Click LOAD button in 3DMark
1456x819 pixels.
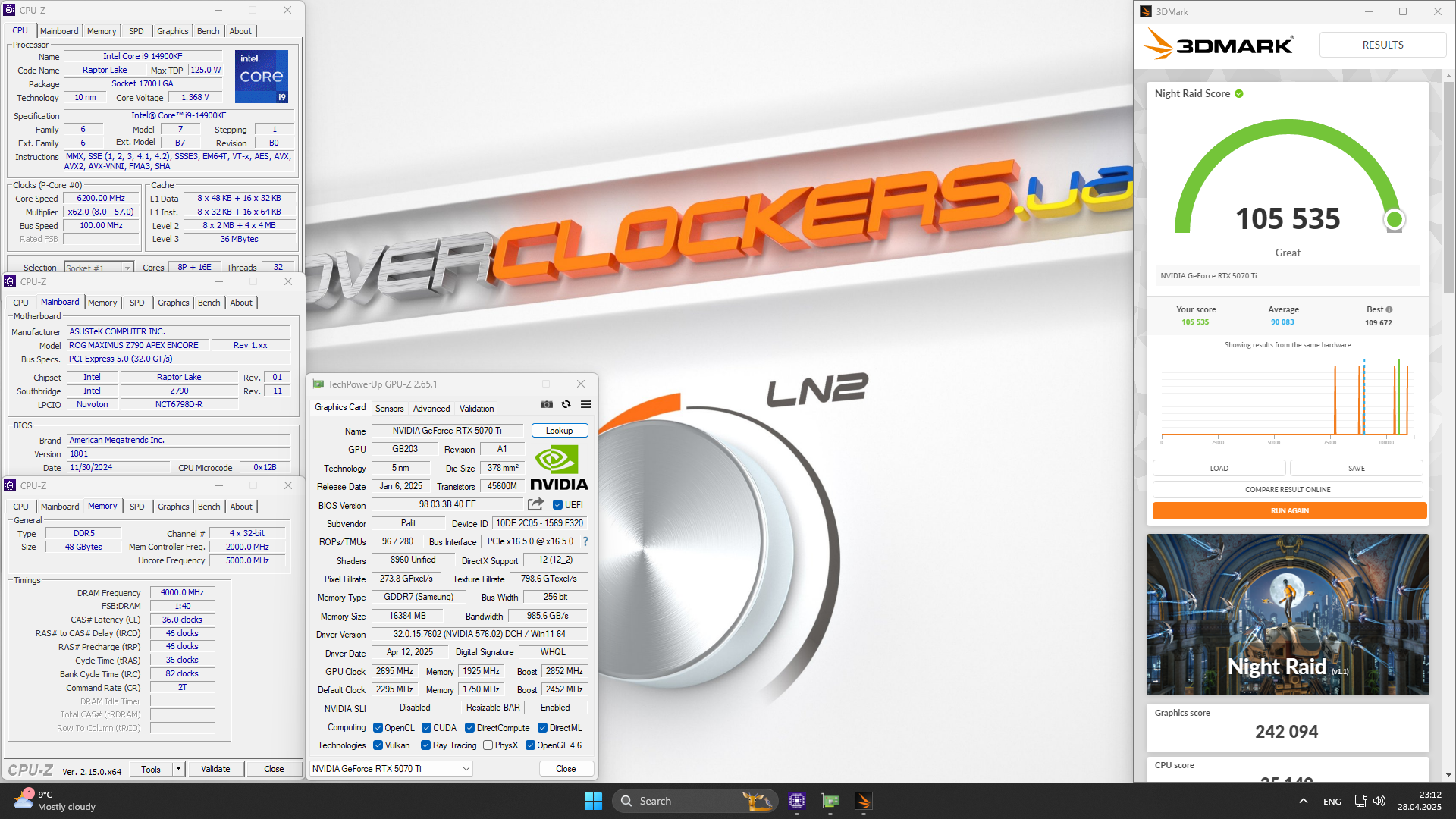tap(1219, 468)
